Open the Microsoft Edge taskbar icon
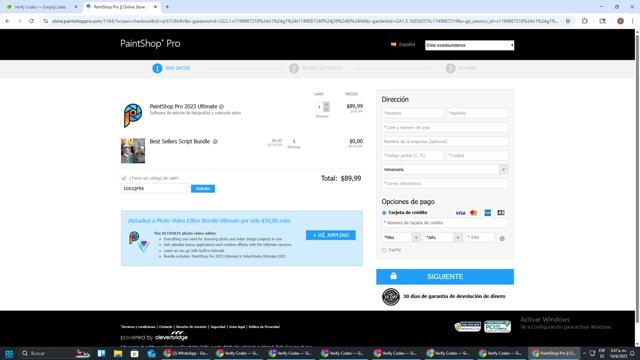640x360 pixels. [151, 353]
